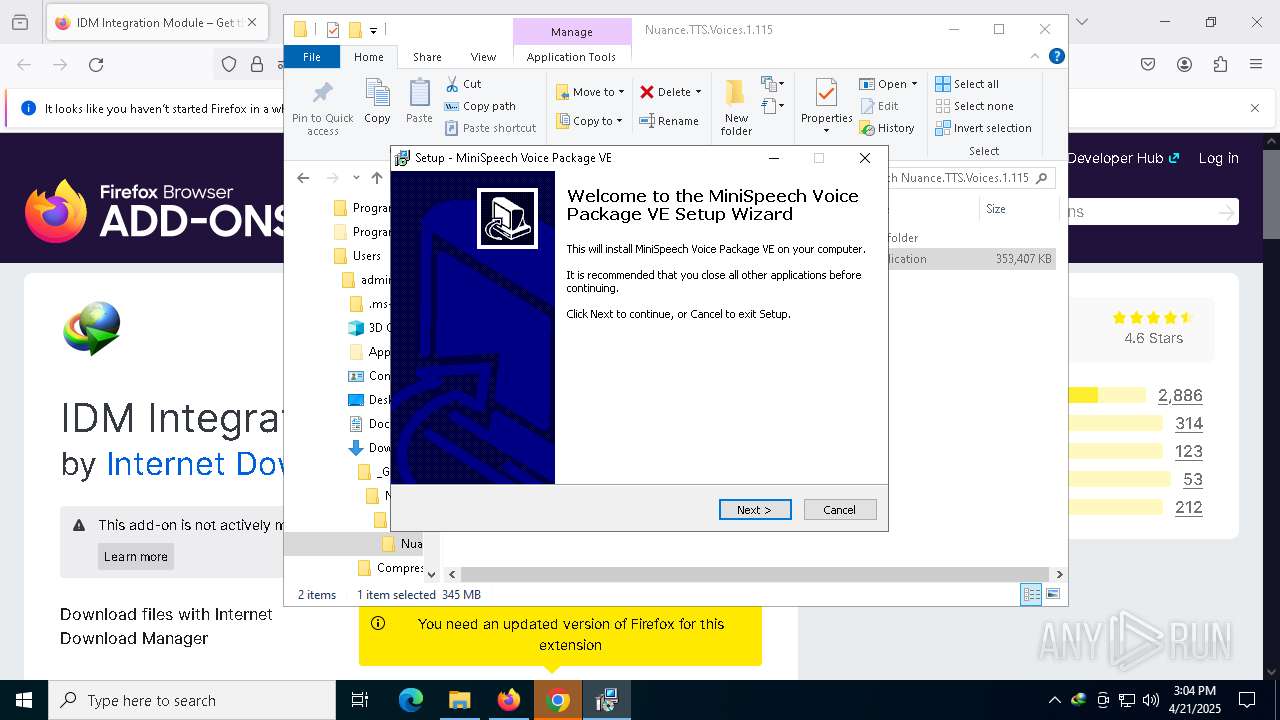Open Task View on taskbar
Image resolution: width=1280 pixels, height=720 pixels.
click(360, 700)
